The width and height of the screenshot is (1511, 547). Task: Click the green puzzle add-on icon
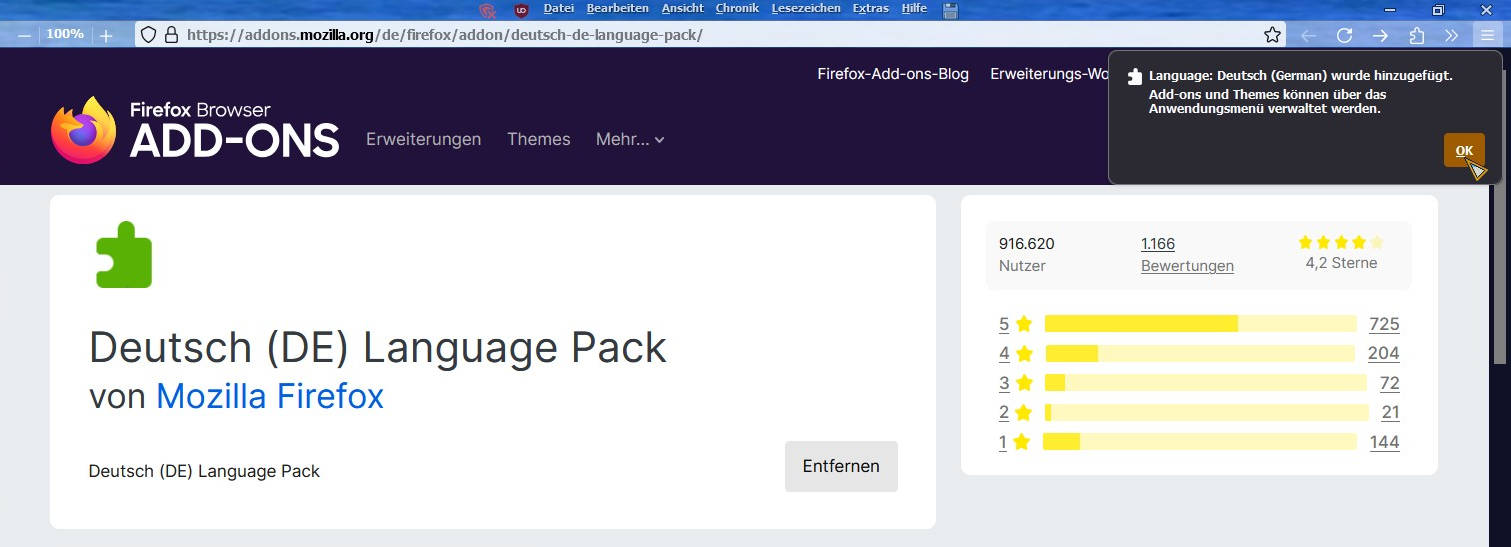tap(124, 255)
